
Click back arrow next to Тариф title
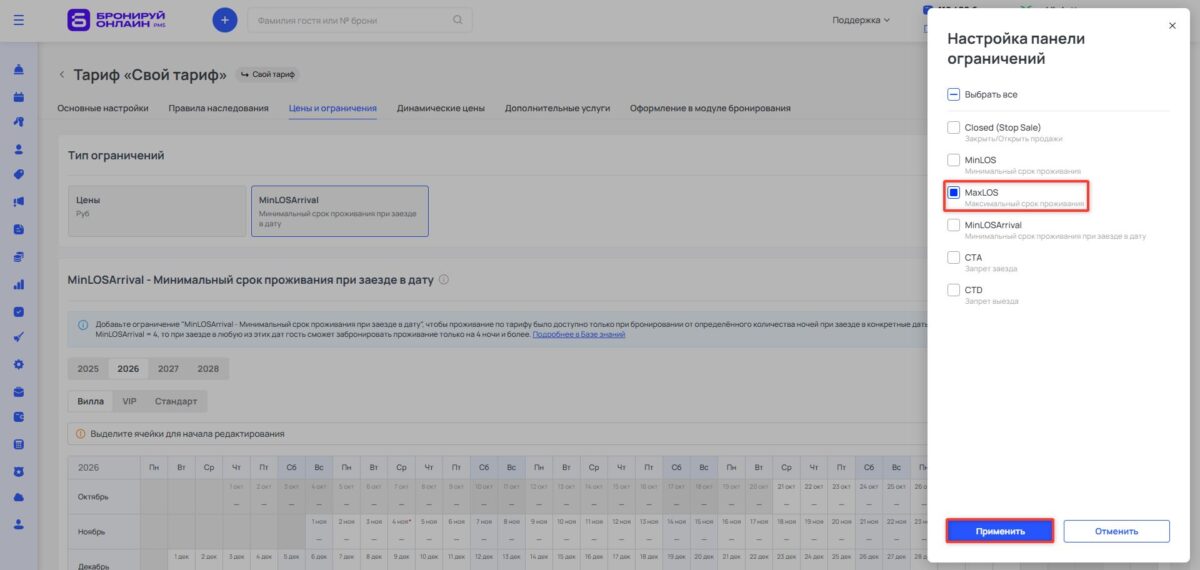pos(61,74)
